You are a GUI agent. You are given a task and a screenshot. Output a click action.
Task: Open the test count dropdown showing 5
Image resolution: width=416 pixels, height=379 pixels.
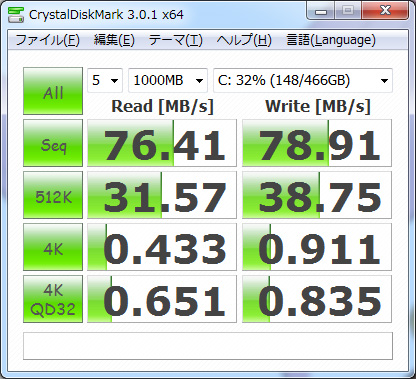click(x=105, y=80)
